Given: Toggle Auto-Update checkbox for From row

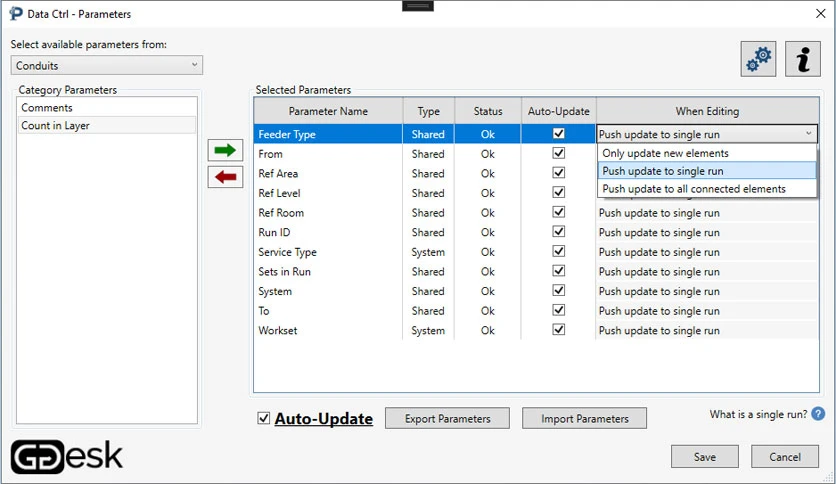Looking at the screenshot, I should pos(558,153).
